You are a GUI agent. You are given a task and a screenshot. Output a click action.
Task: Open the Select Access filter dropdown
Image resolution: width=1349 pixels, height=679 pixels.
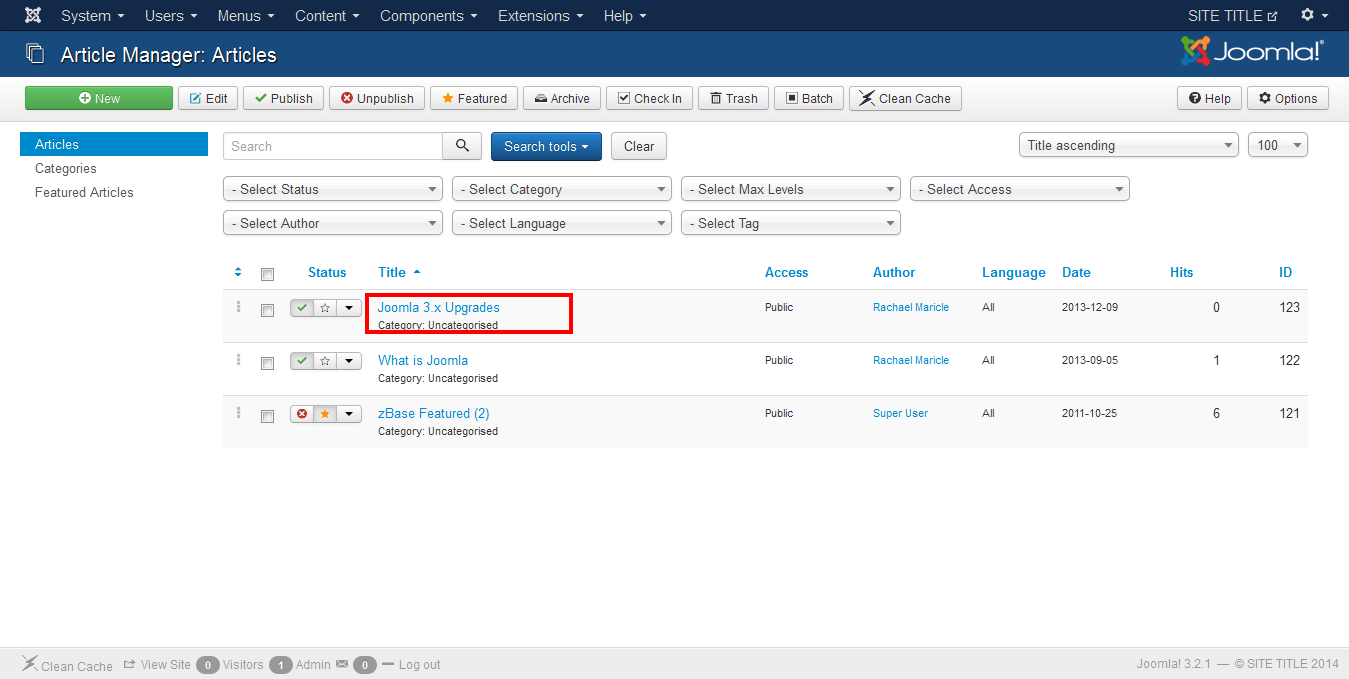[1020, 189]
